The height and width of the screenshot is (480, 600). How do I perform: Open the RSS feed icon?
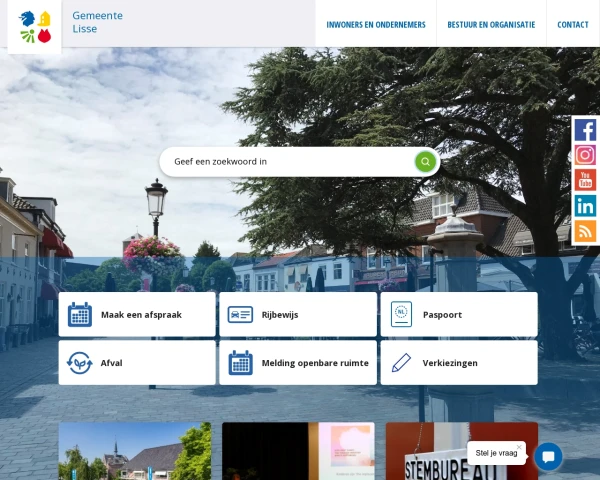pos(585,231)
